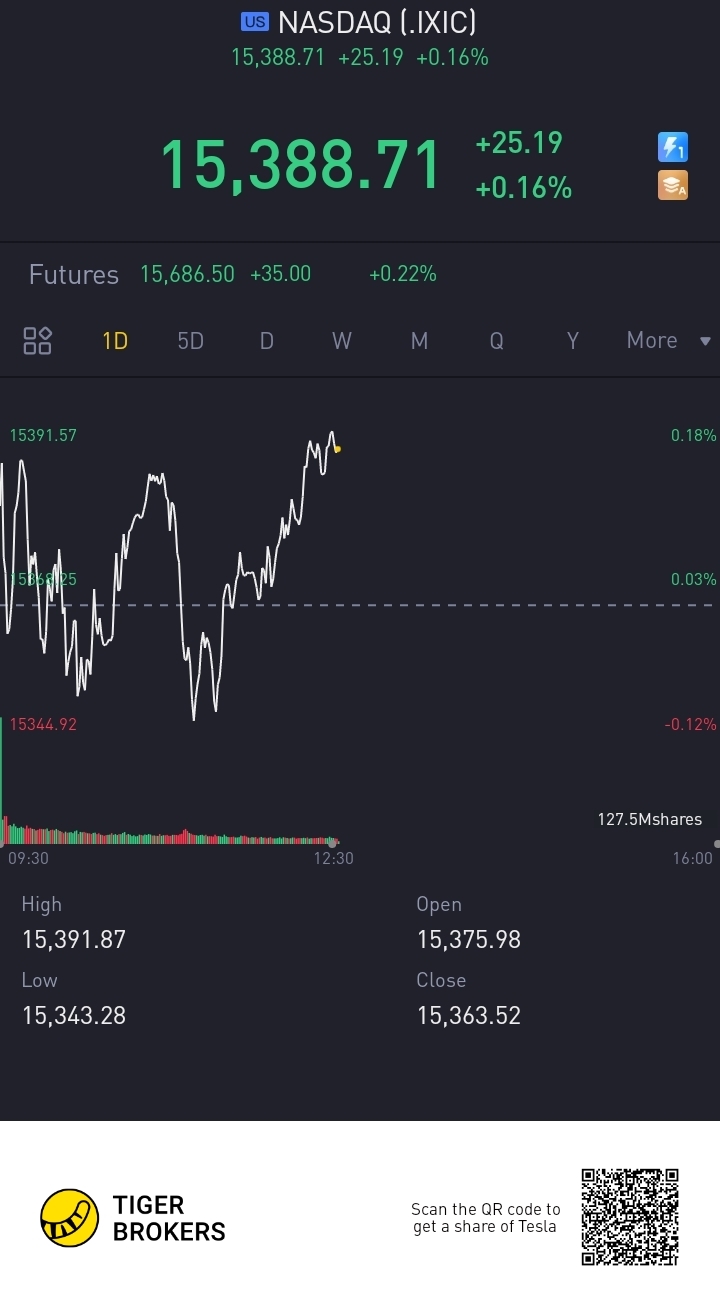
Task: Tap the large 15,388.71 index price
Action: click(300, 165)
